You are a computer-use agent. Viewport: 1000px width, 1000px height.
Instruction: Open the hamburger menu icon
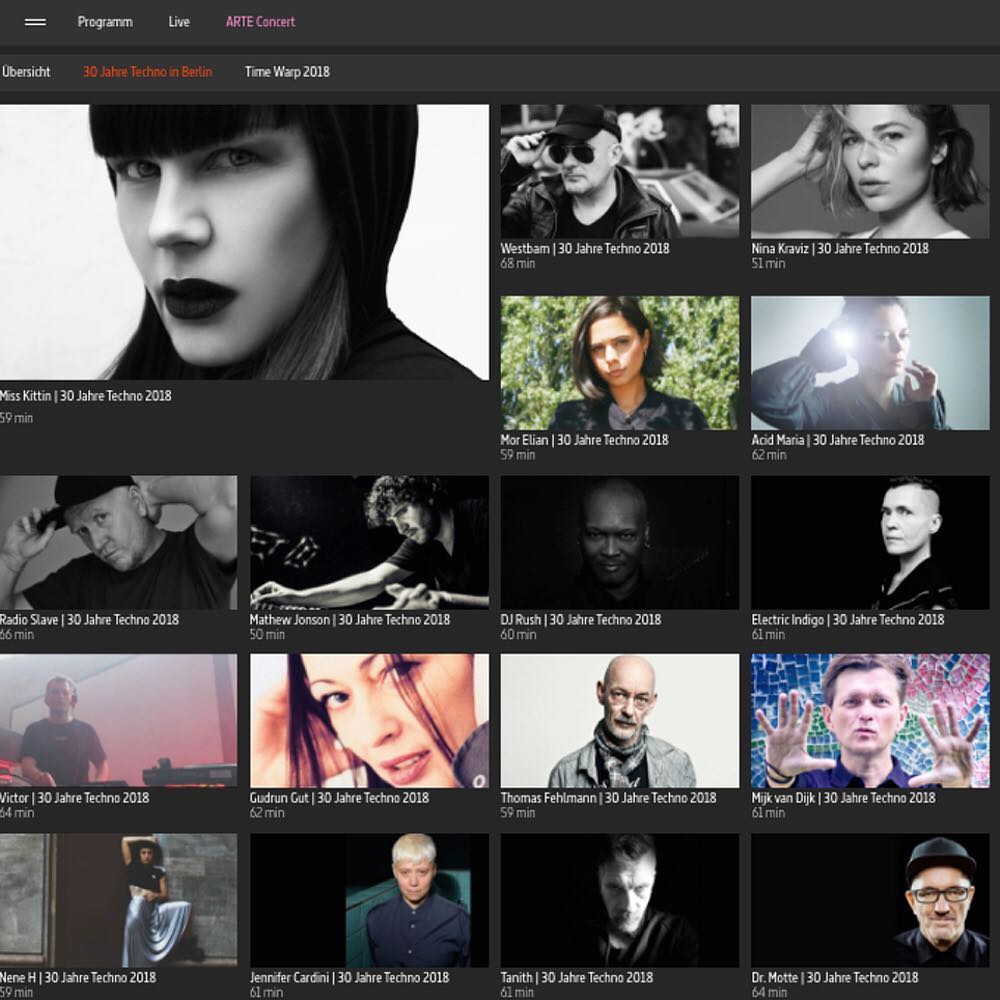pos(35,22)
